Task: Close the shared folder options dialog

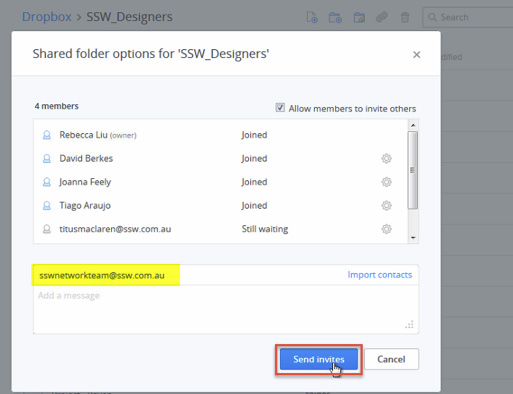Action: click(x=417, y=55)
